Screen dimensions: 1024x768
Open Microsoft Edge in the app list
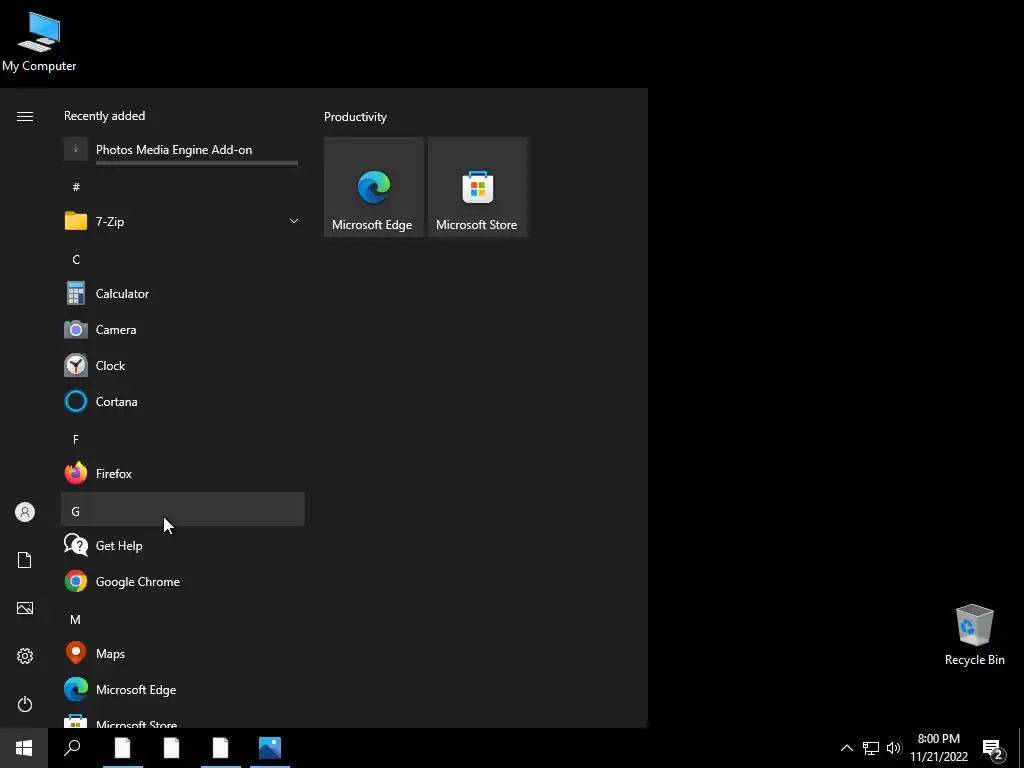click(183, 690)
